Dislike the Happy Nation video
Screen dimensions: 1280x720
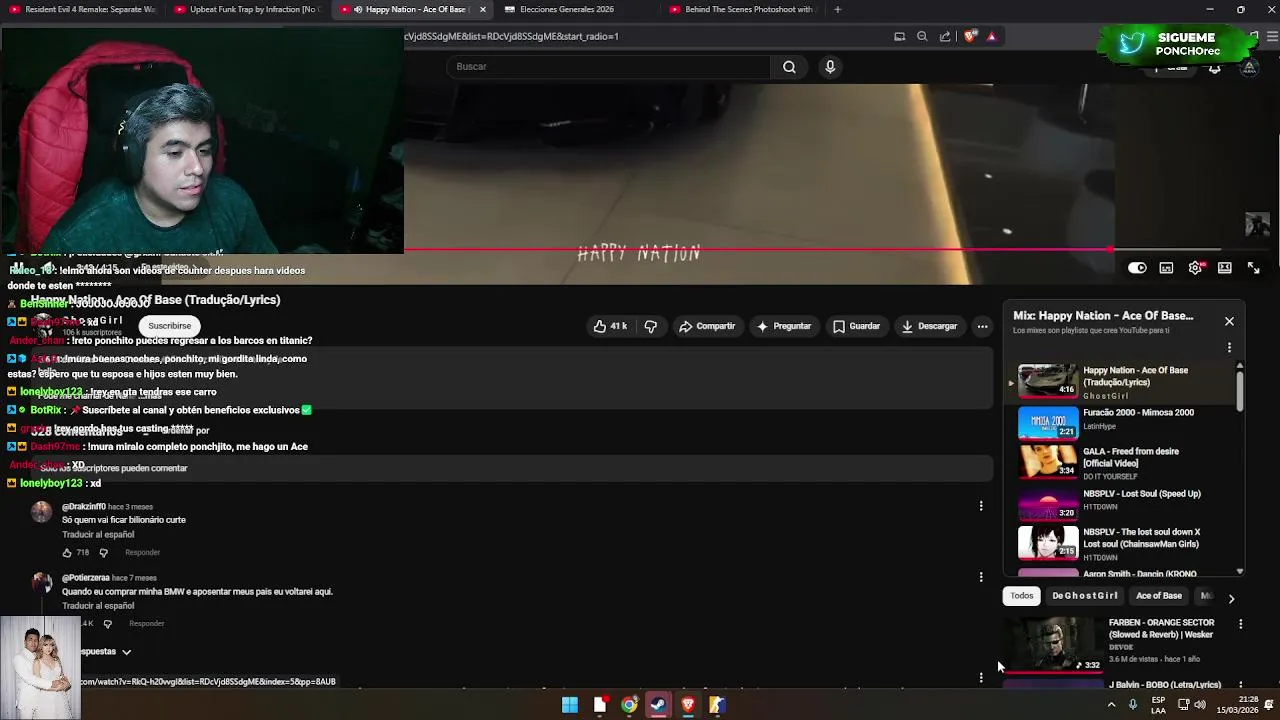tap(650, 326)
